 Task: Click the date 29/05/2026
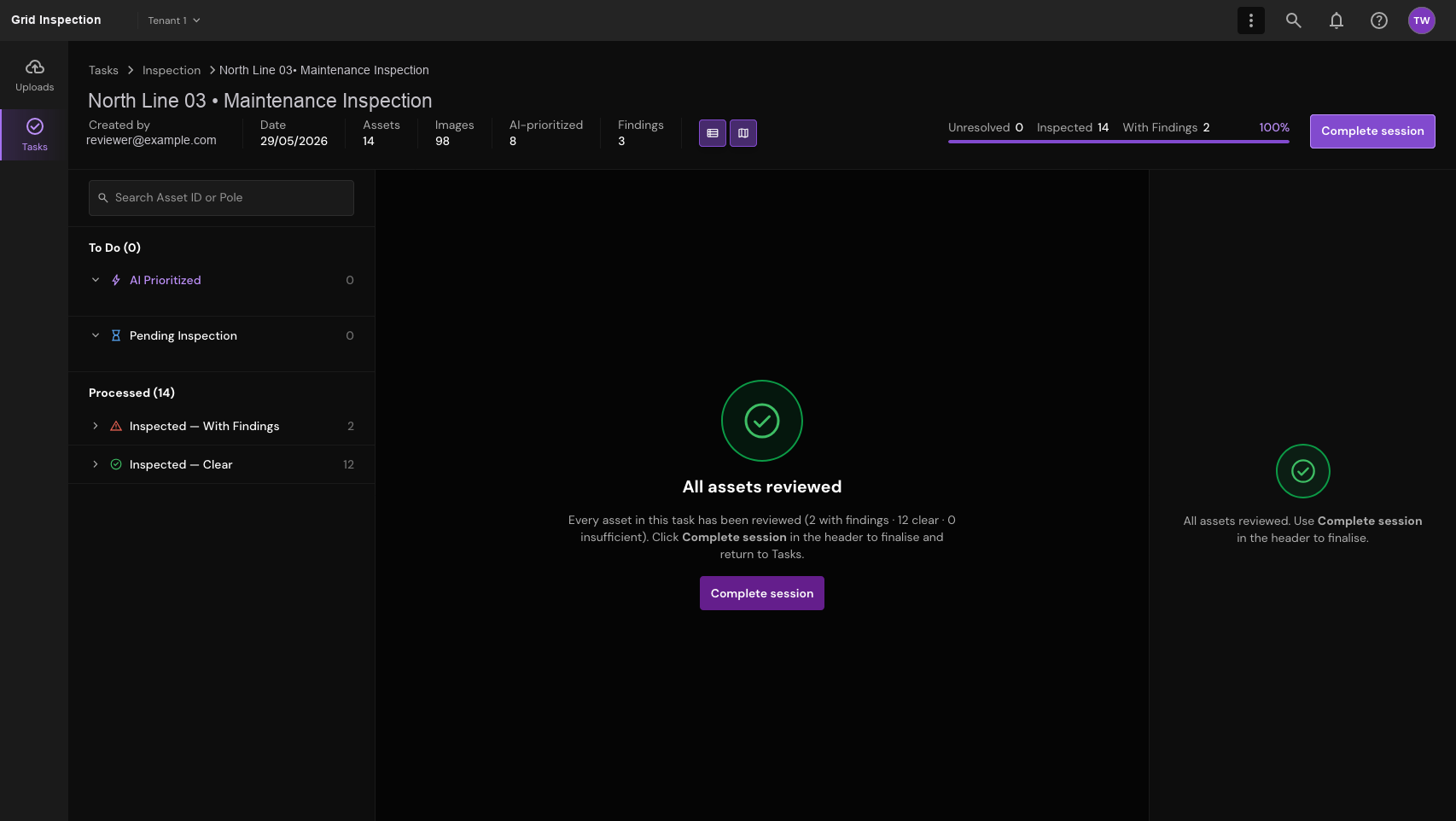coord(294,141)
